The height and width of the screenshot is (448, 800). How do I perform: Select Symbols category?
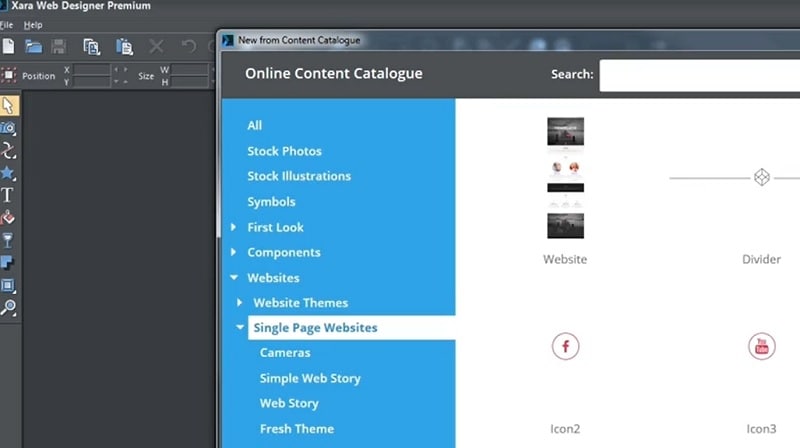(271, 202)
